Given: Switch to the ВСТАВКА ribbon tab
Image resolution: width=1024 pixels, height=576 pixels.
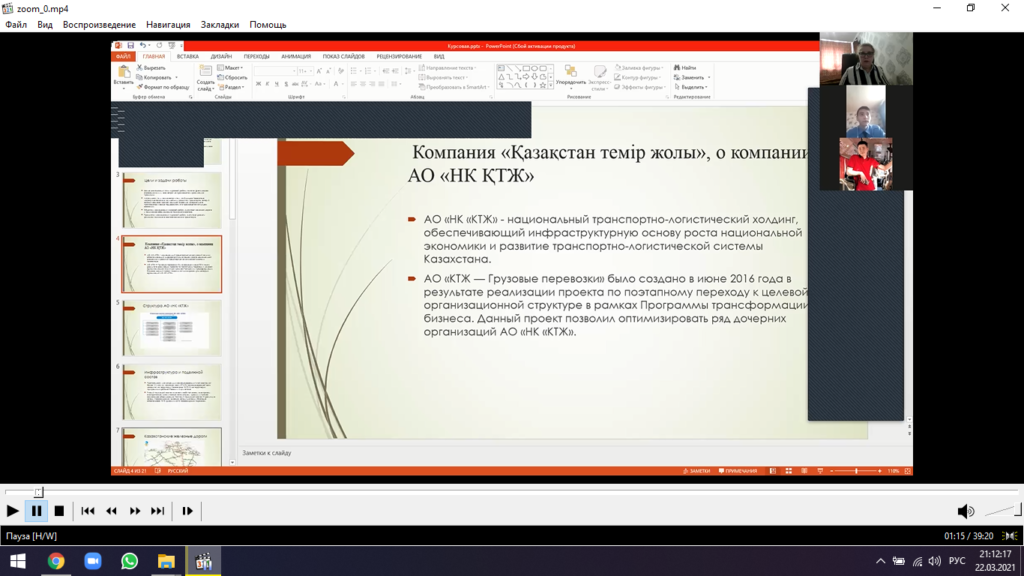Looking at the screenshot, I should pyautogui.click(x=187, y=57).
